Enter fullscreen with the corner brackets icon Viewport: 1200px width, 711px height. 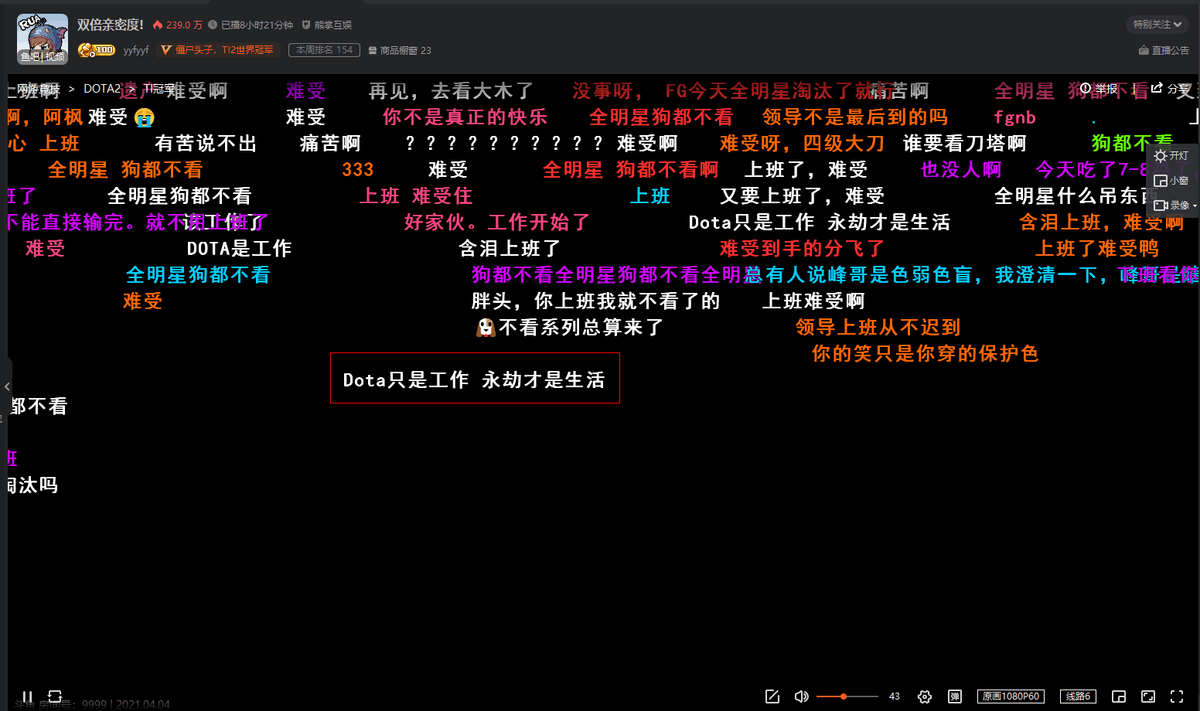[x=1178, y=696]
